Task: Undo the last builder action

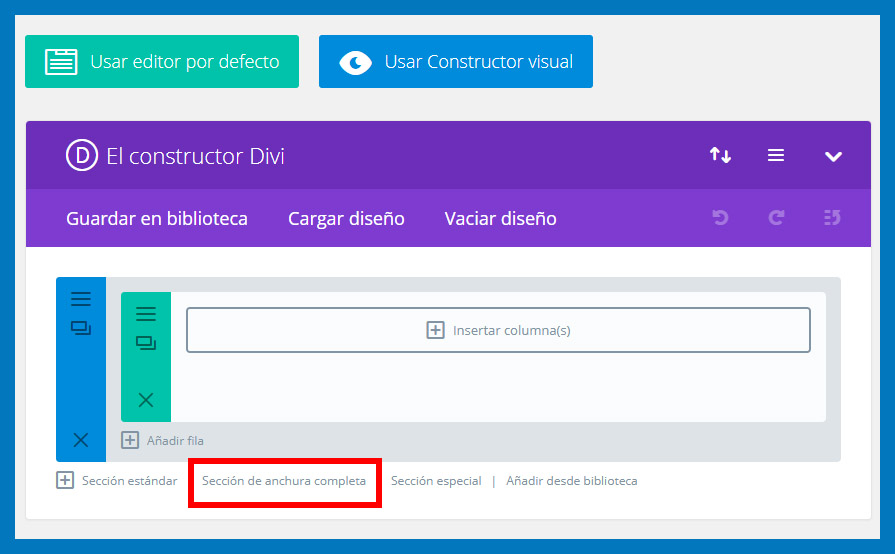Action: point(720,217)
